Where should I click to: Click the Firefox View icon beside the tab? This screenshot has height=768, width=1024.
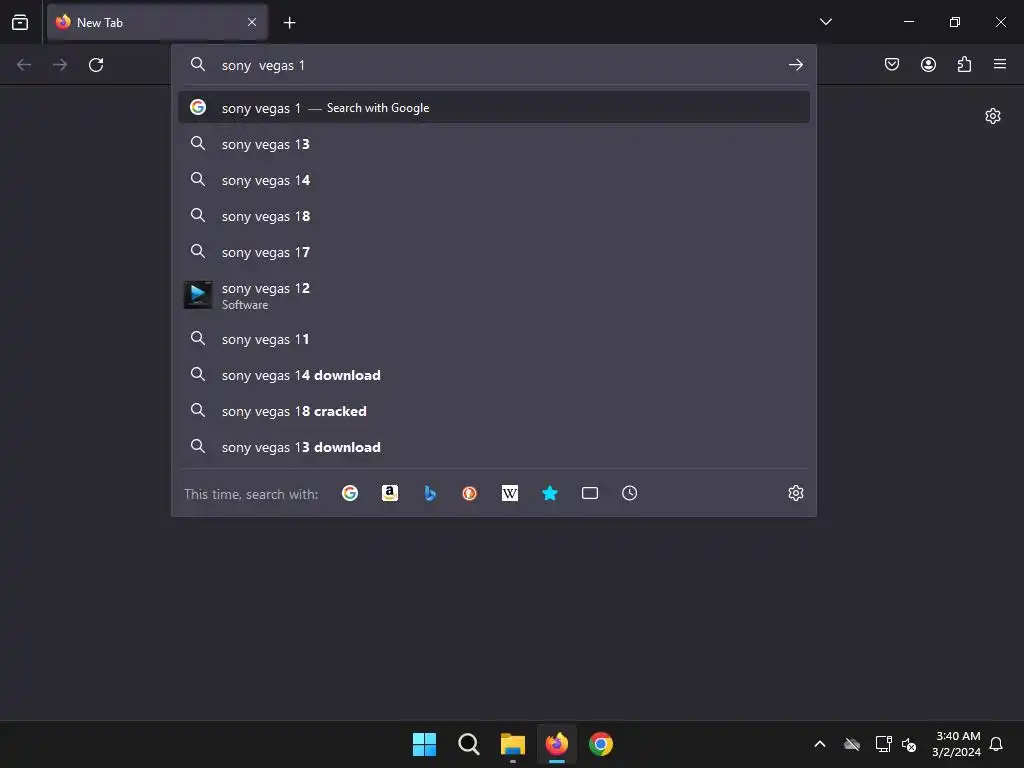click(x=20, y=22)
